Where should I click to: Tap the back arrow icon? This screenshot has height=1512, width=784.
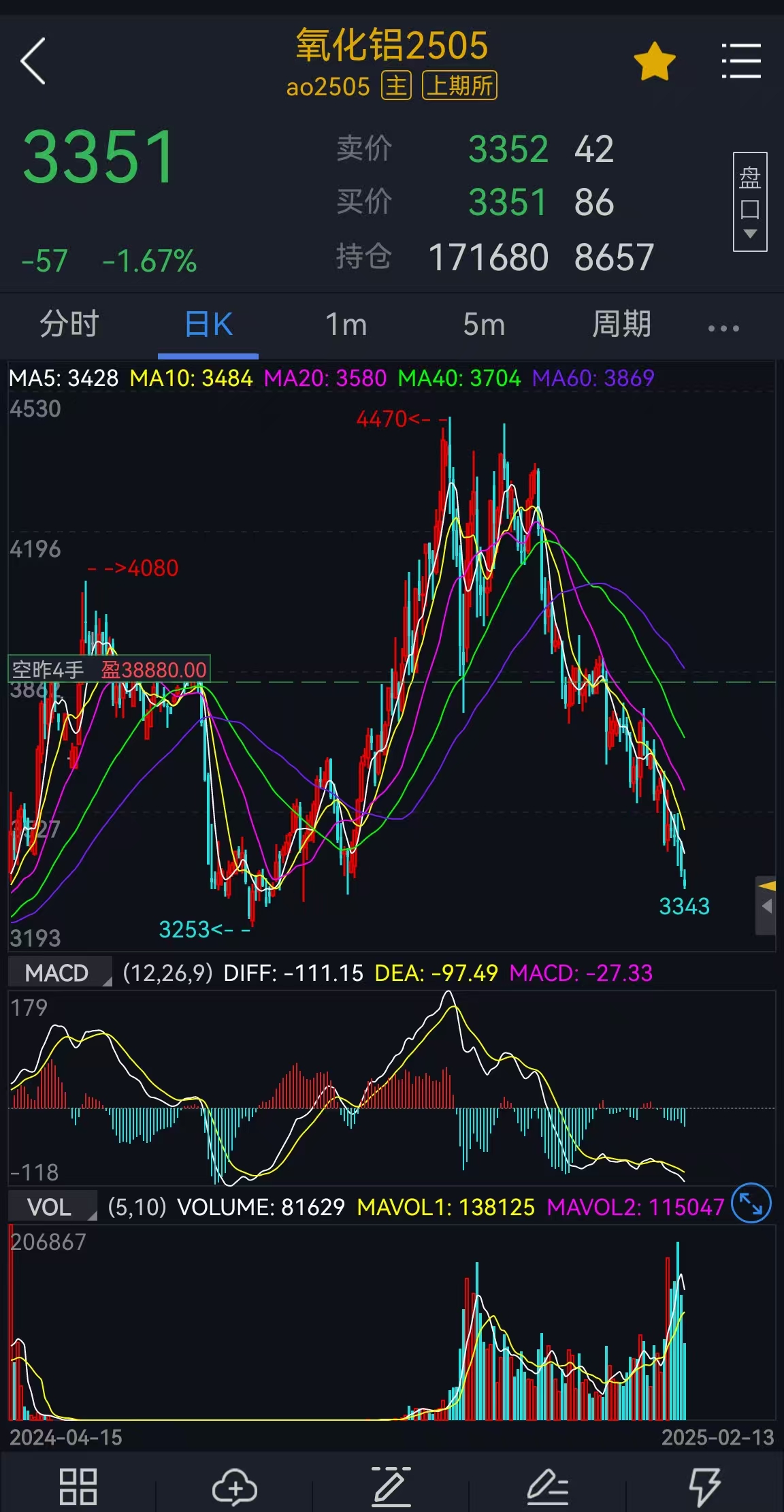(33, 61)
